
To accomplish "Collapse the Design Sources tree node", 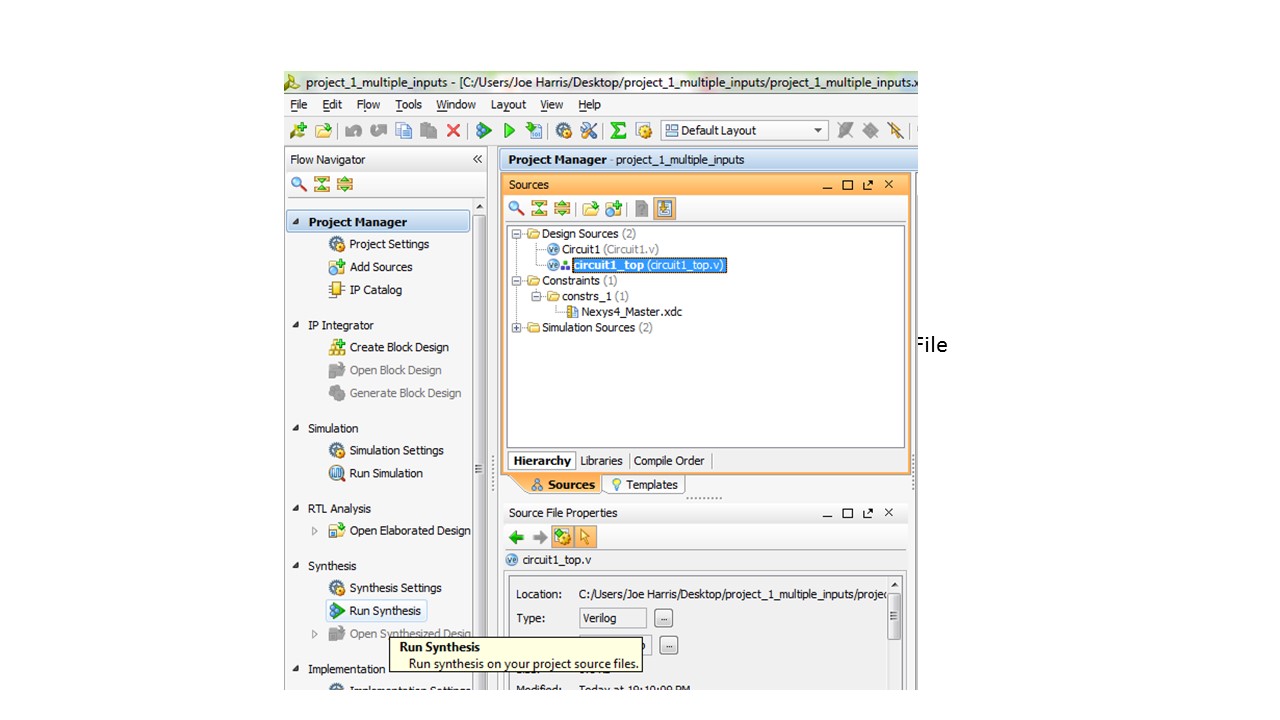I will tap(517, 234).
